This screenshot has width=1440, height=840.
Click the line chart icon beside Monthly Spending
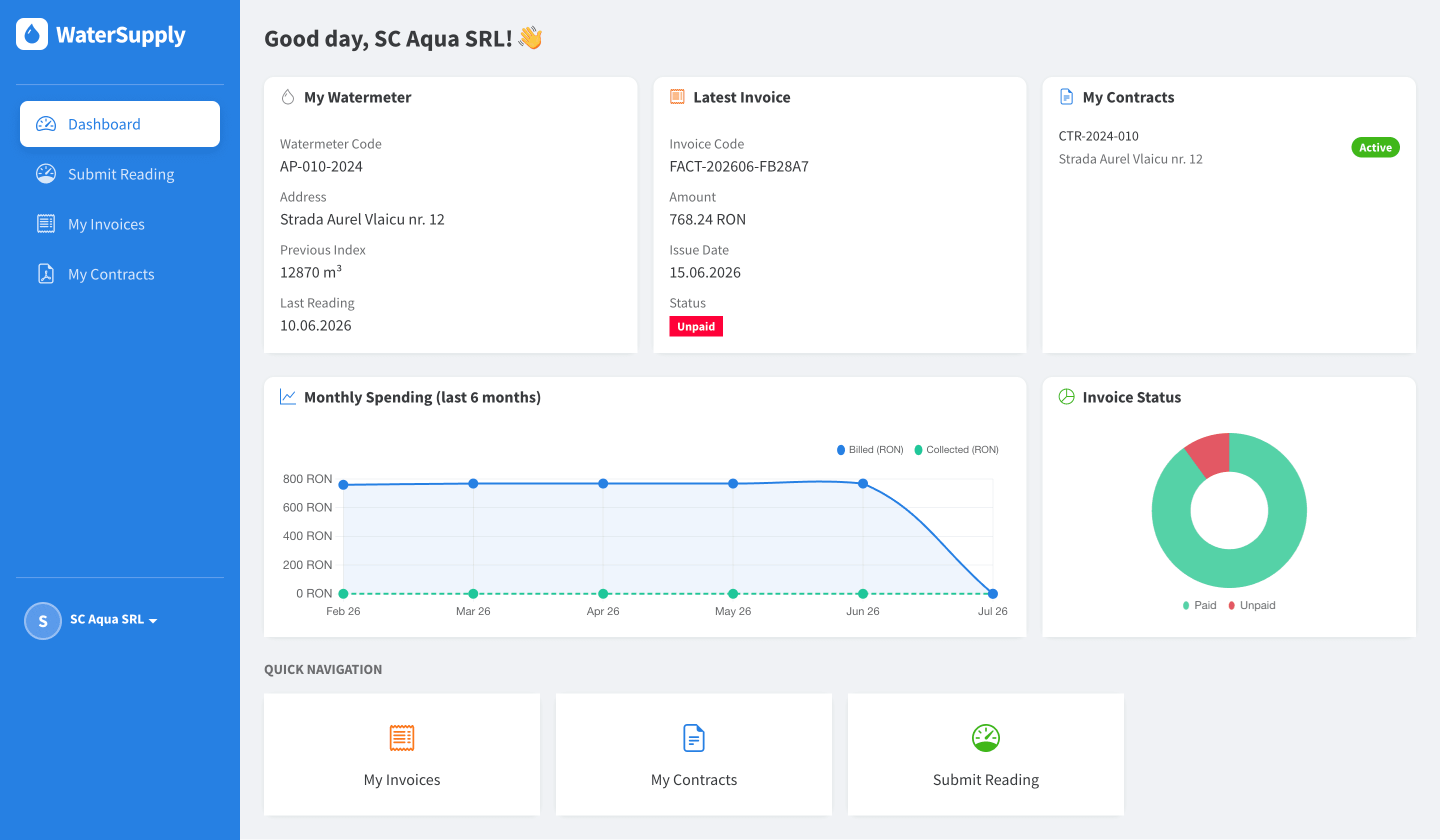coord(288,396)
